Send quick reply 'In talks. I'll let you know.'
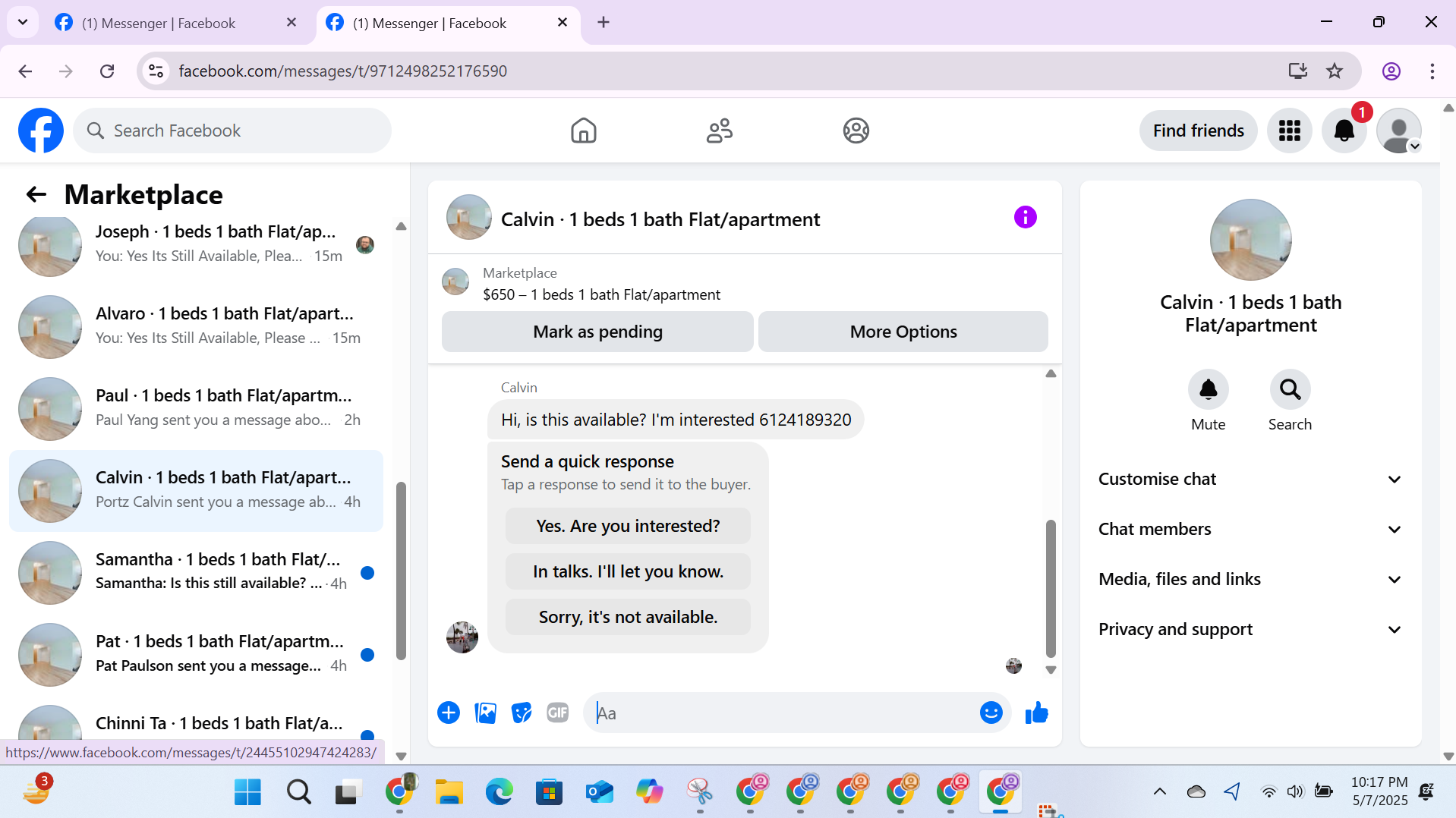Viewport: 1456px width, 818px height. click(x=628, y=571)
